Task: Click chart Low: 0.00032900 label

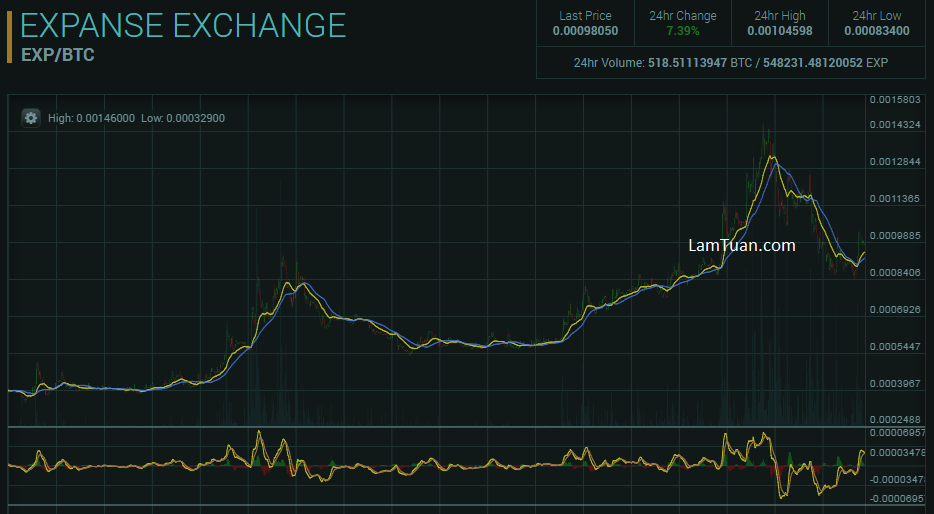Action: click(x=183, y=118)
